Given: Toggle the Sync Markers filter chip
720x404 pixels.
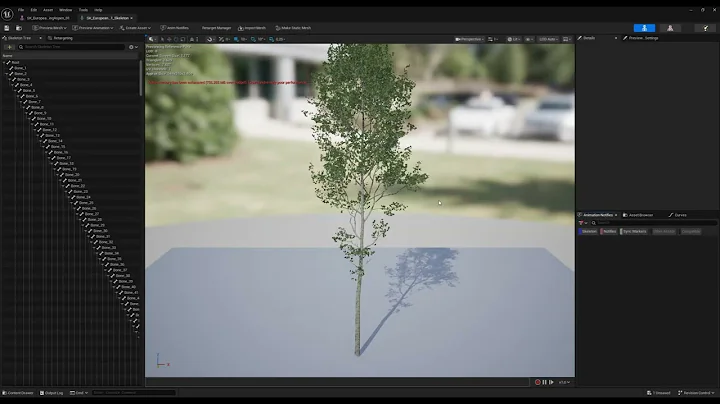Looking at the screenshot, I should 634,231.
